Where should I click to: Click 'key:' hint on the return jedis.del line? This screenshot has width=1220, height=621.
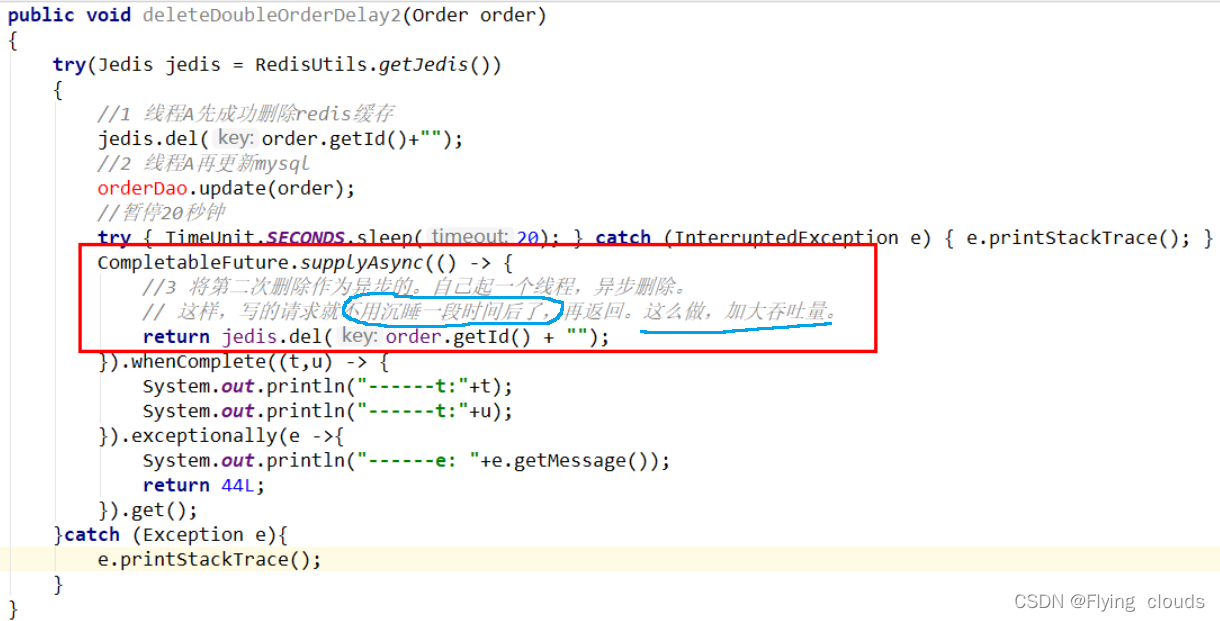click(359, 337)
